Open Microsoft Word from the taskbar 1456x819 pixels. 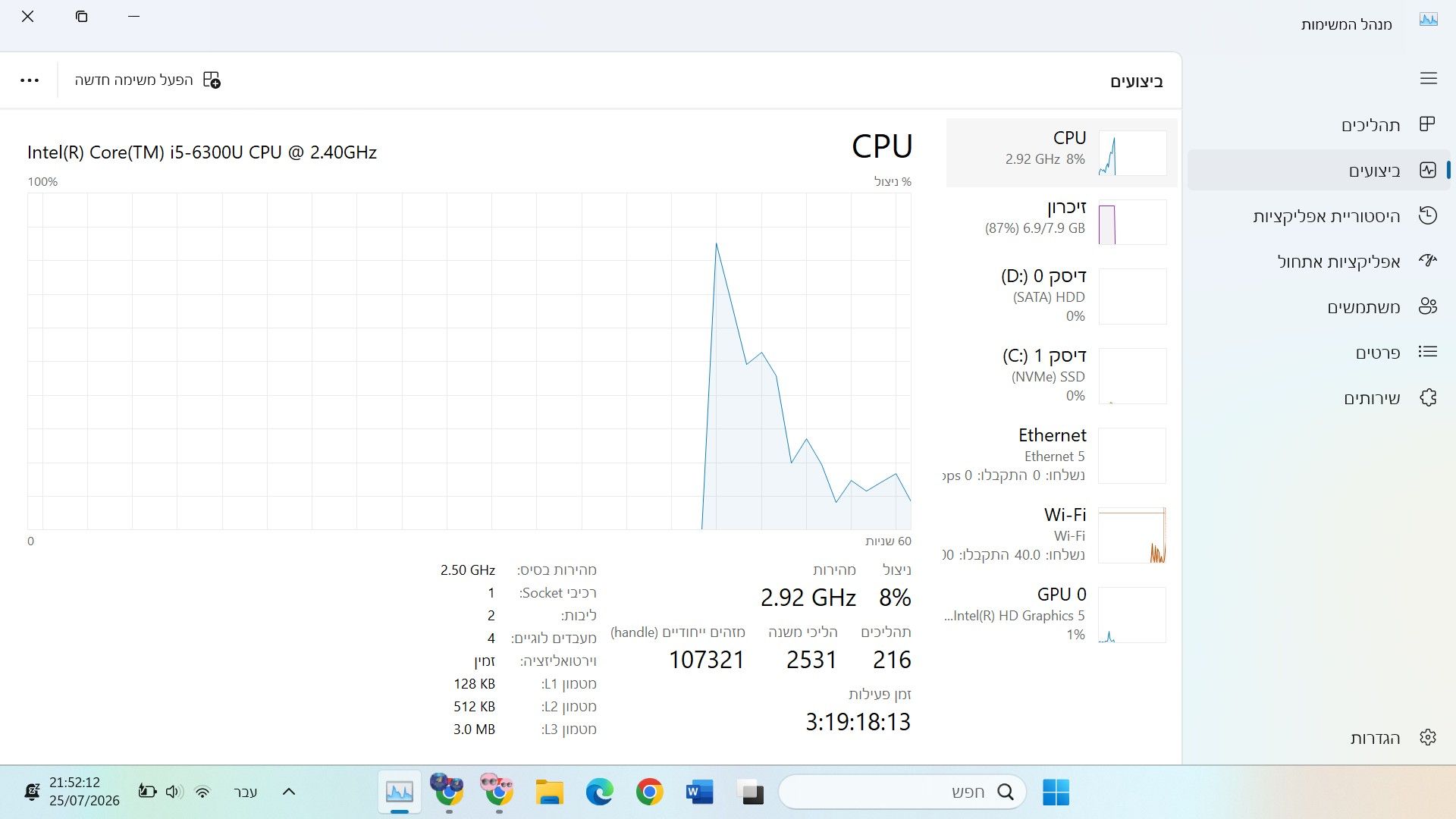click(699, 792)
